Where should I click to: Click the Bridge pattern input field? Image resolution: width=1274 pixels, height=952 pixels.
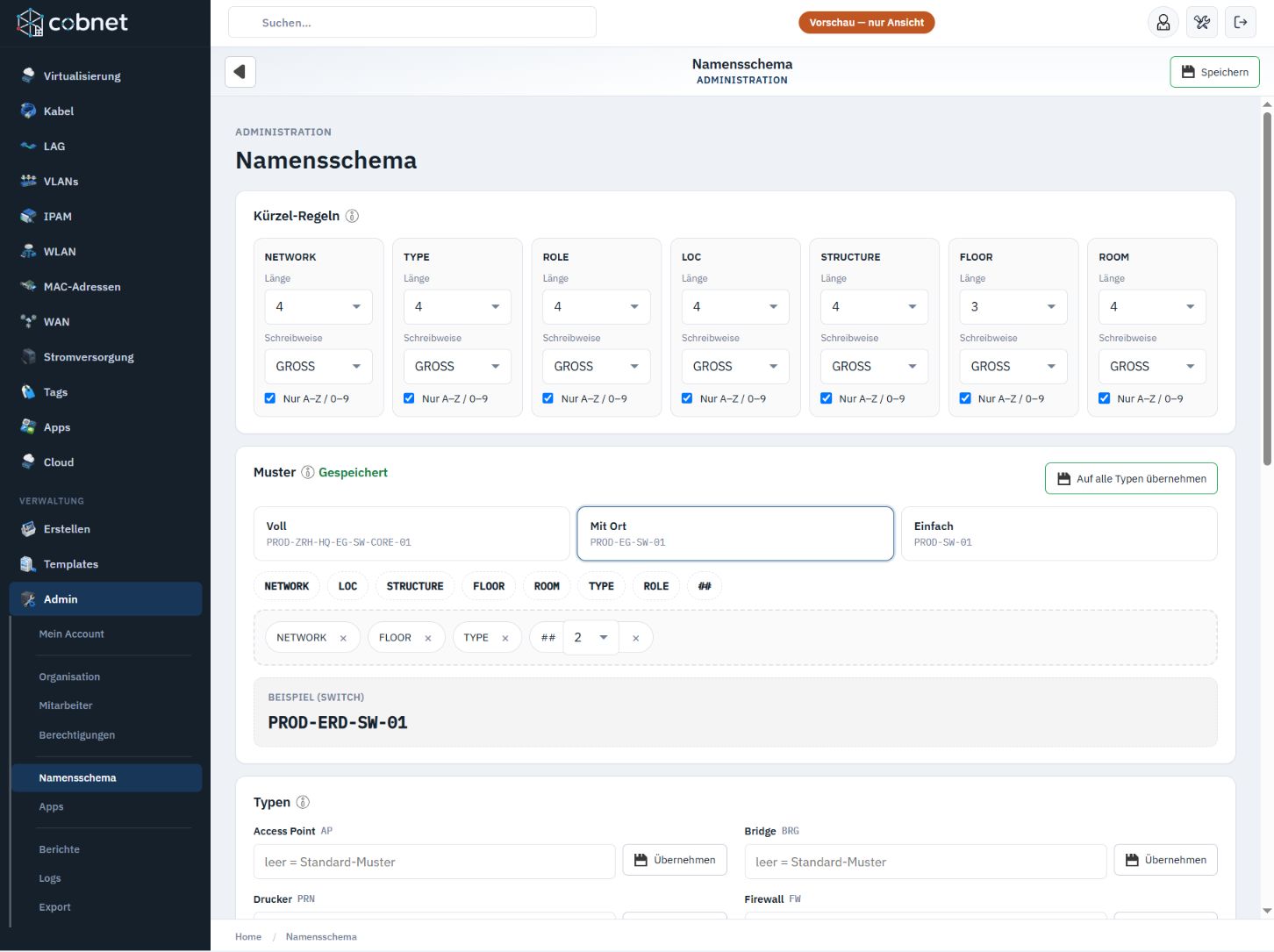pyautogui.click(x=926, y=862)
